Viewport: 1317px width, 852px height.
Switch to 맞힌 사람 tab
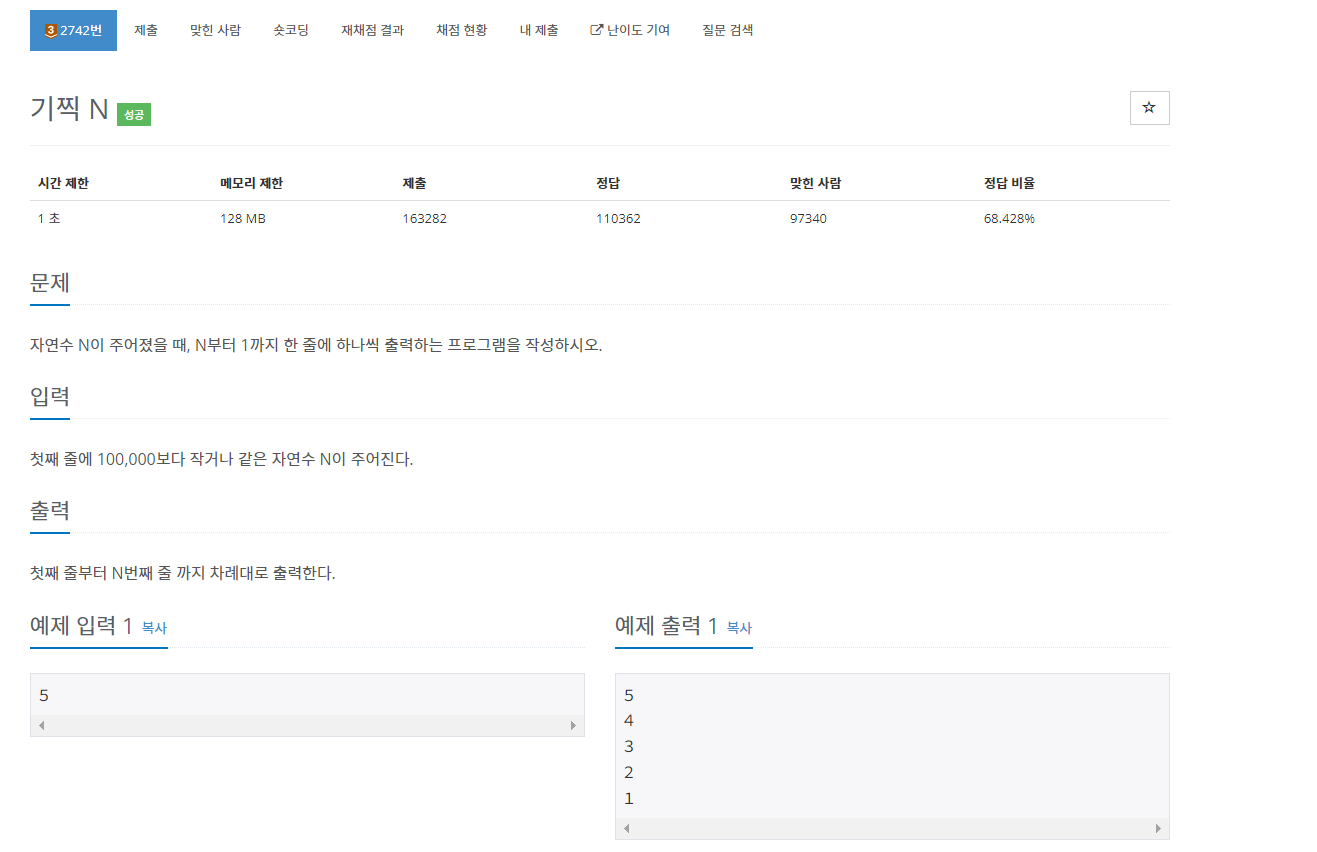215,30
